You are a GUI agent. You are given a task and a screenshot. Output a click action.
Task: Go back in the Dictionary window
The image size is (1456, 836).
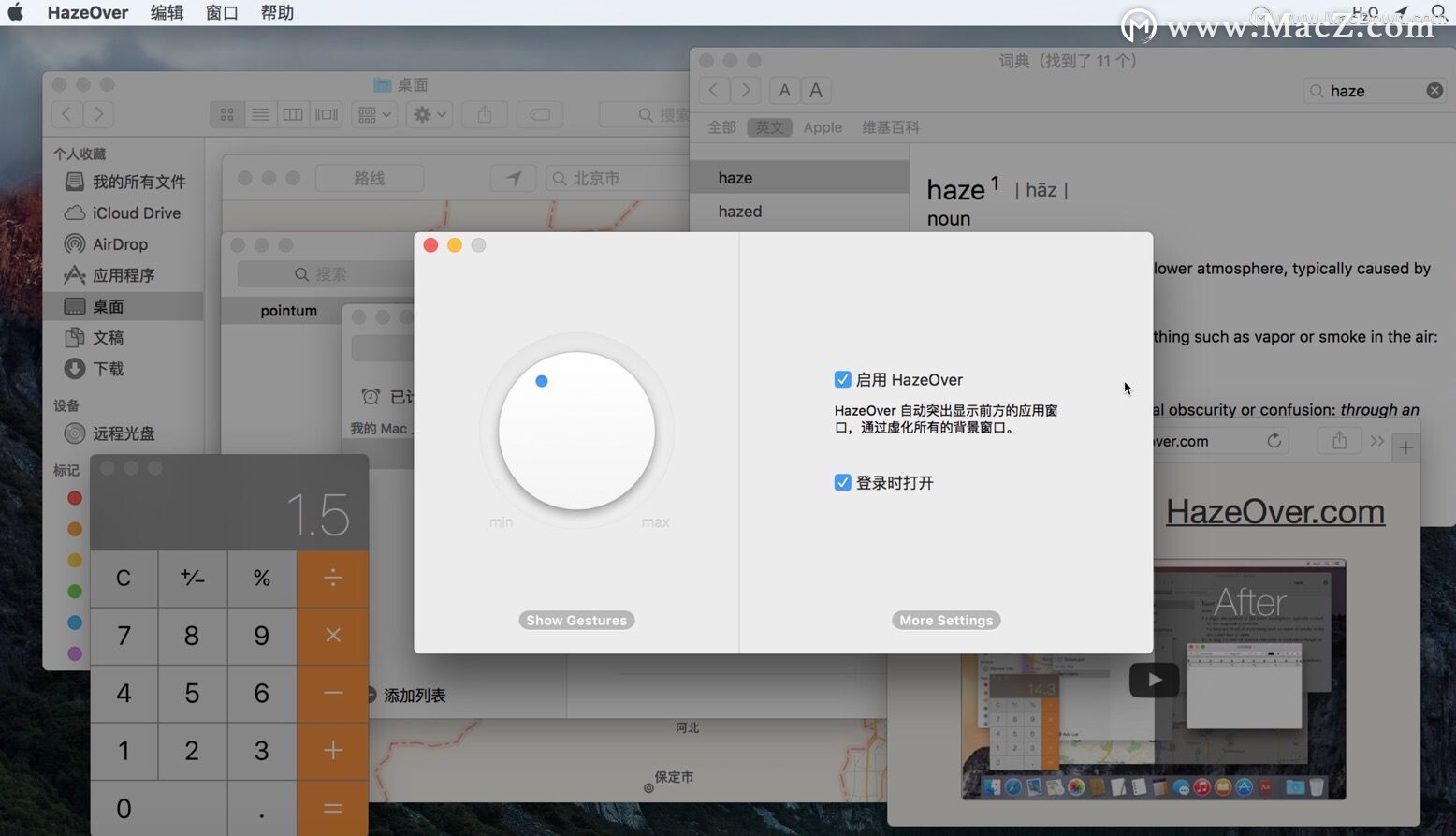point(714,90)
